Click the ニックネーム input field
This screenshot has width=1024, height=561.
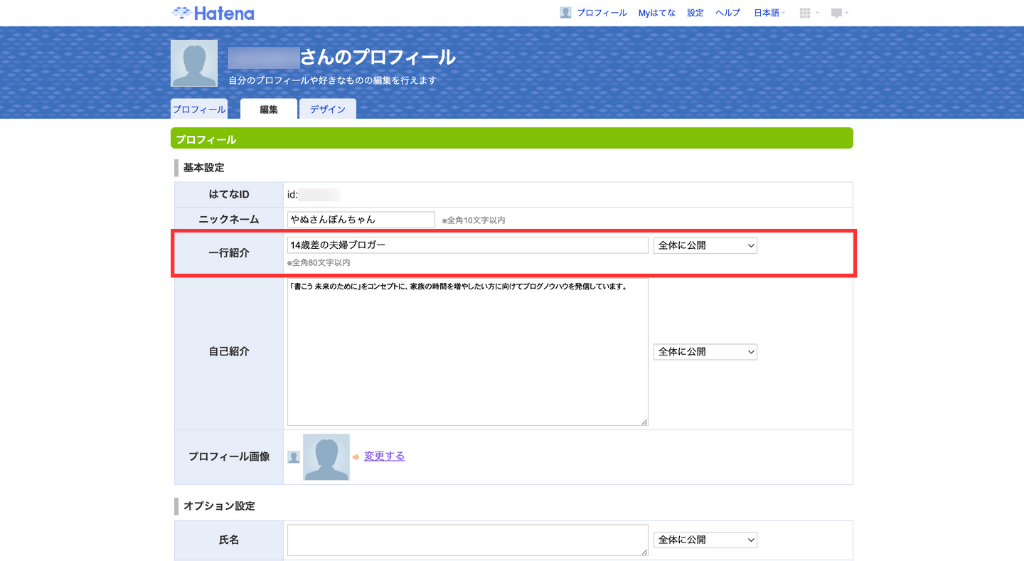point(360,219)
